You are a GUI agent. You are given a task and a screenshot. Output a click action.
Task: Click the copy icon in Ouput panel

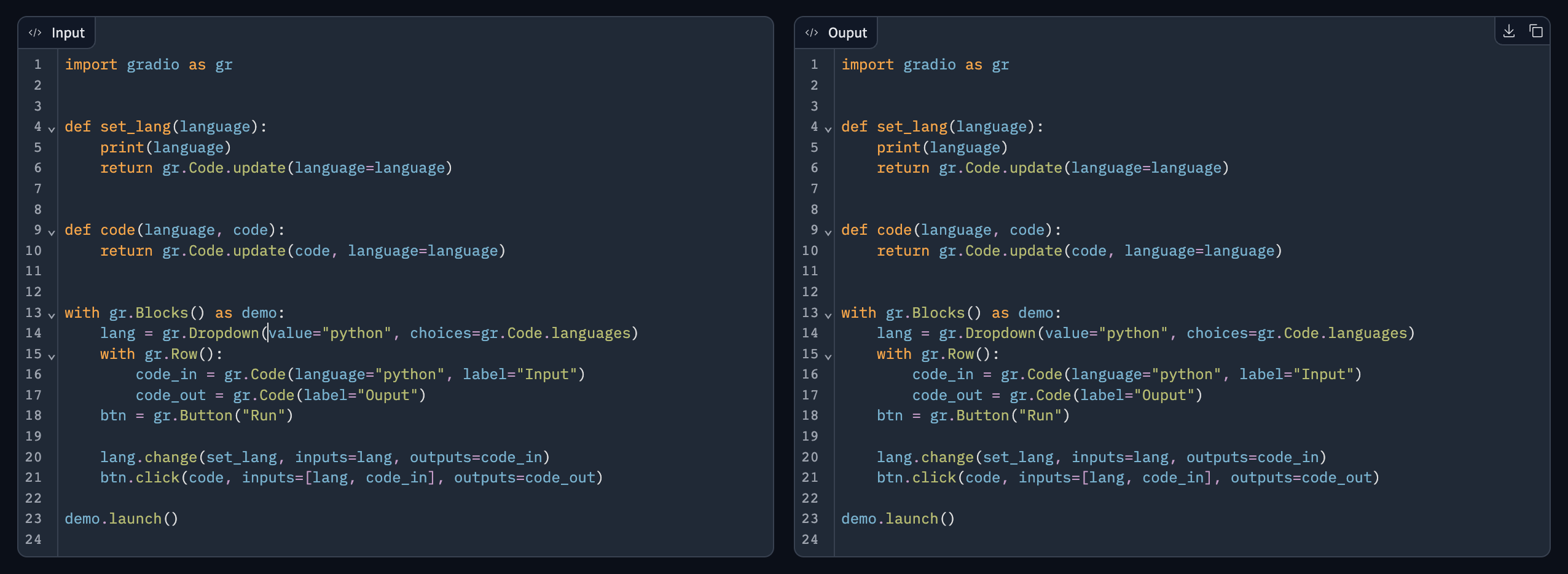coord(1535,31)
